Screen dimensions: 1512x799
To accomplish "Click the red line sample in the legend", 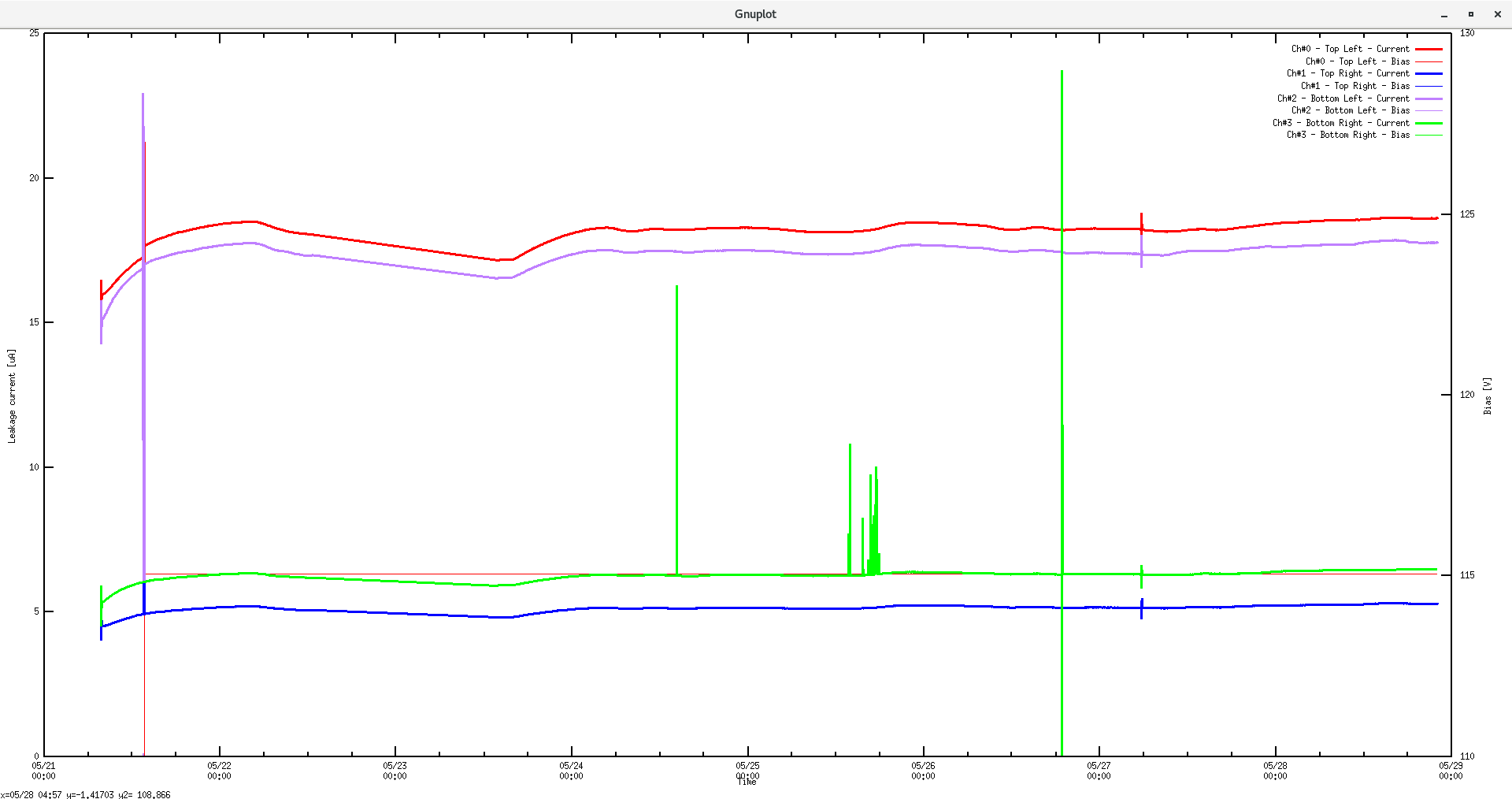I will pyautogui.click(x=1429, y=48).
